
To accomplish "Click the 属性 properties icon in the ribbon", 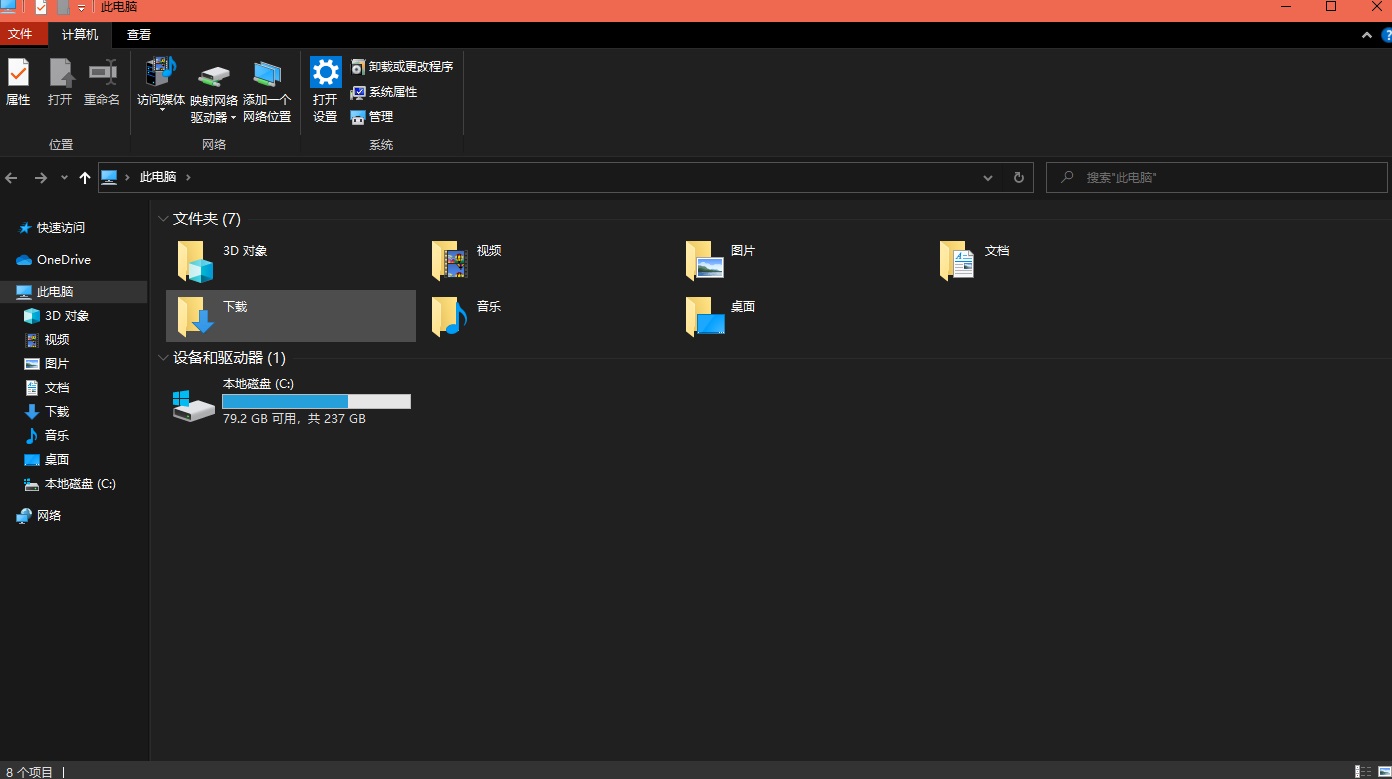I will click(18, 72).
